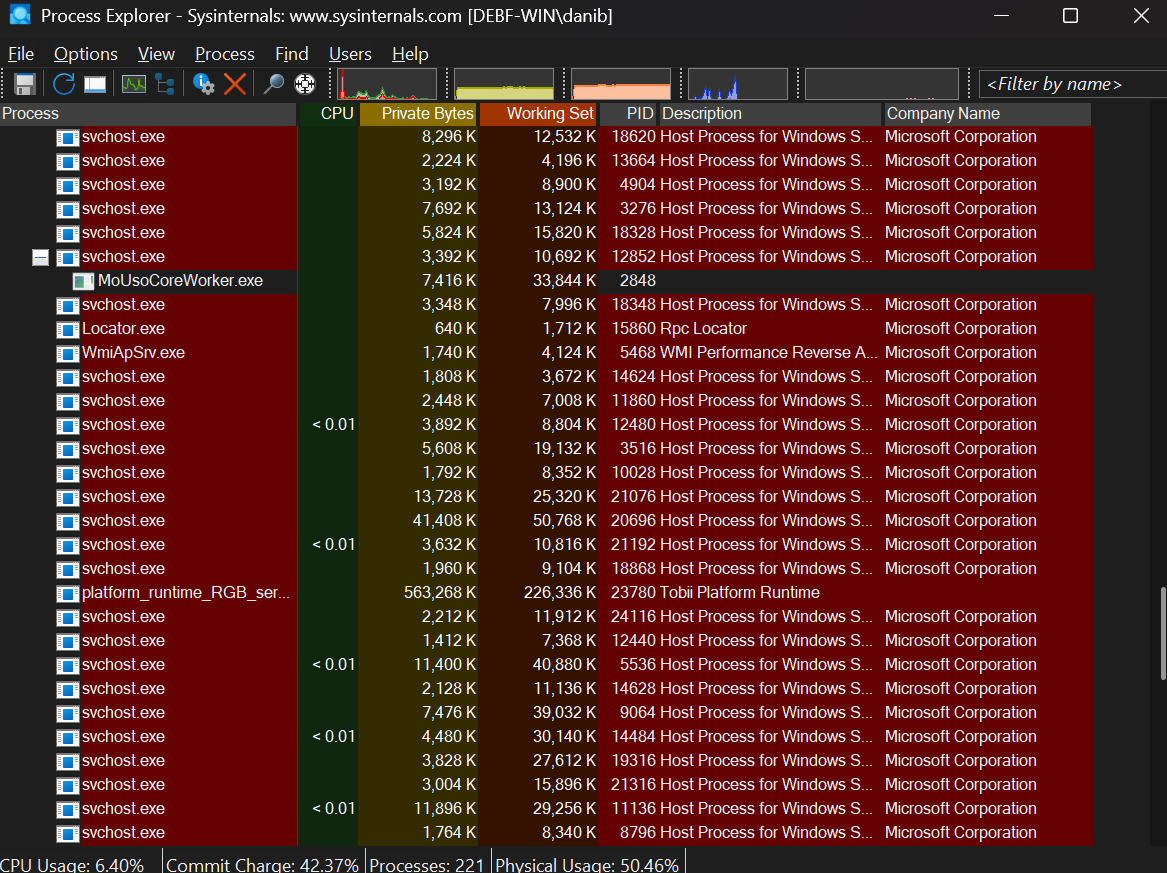The width and height of the screenshot is (1167, 873).
Task: Open the Options menu
Action: (85, 54)
